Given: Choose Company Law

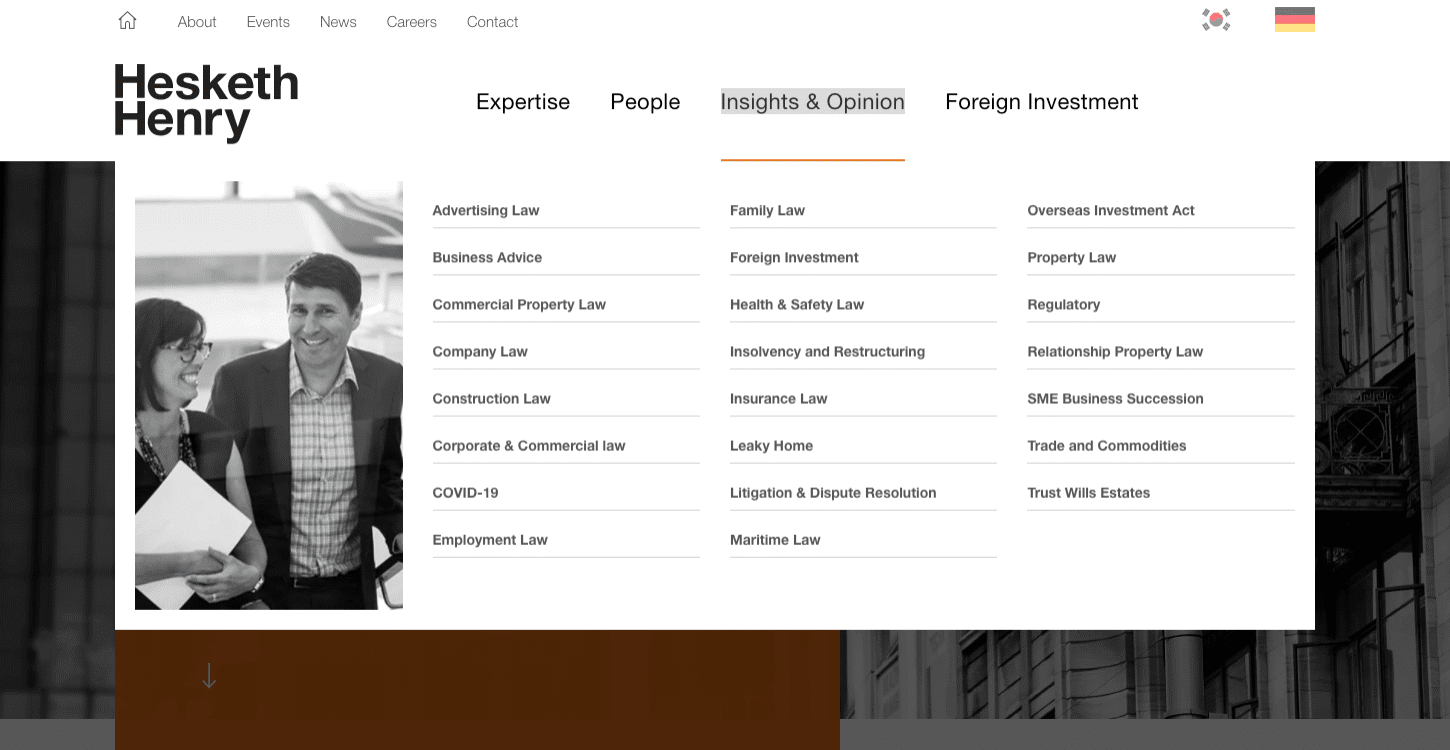Looking at the screenshot, I should click(480, 351).
